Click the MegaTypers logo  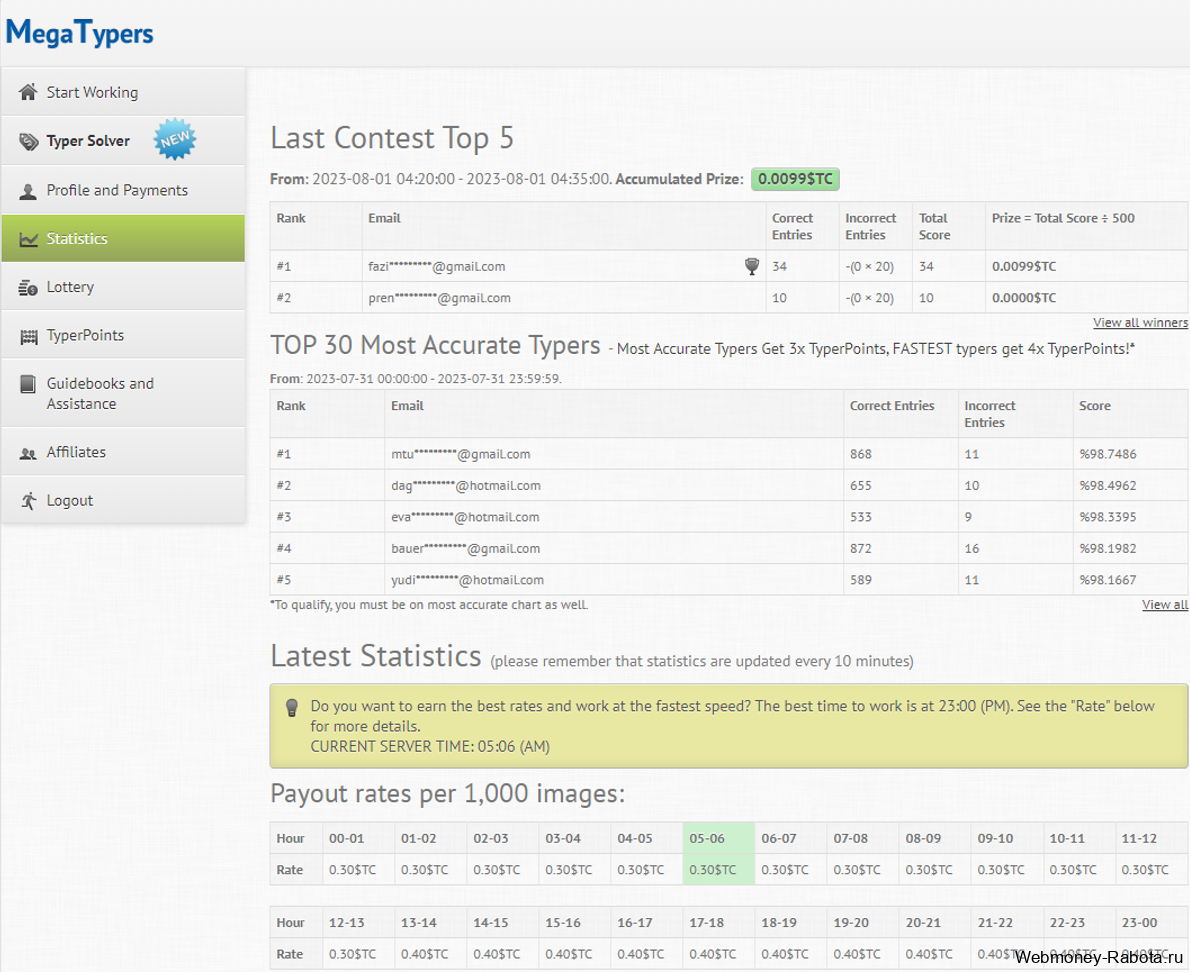(x=79, y=33)
